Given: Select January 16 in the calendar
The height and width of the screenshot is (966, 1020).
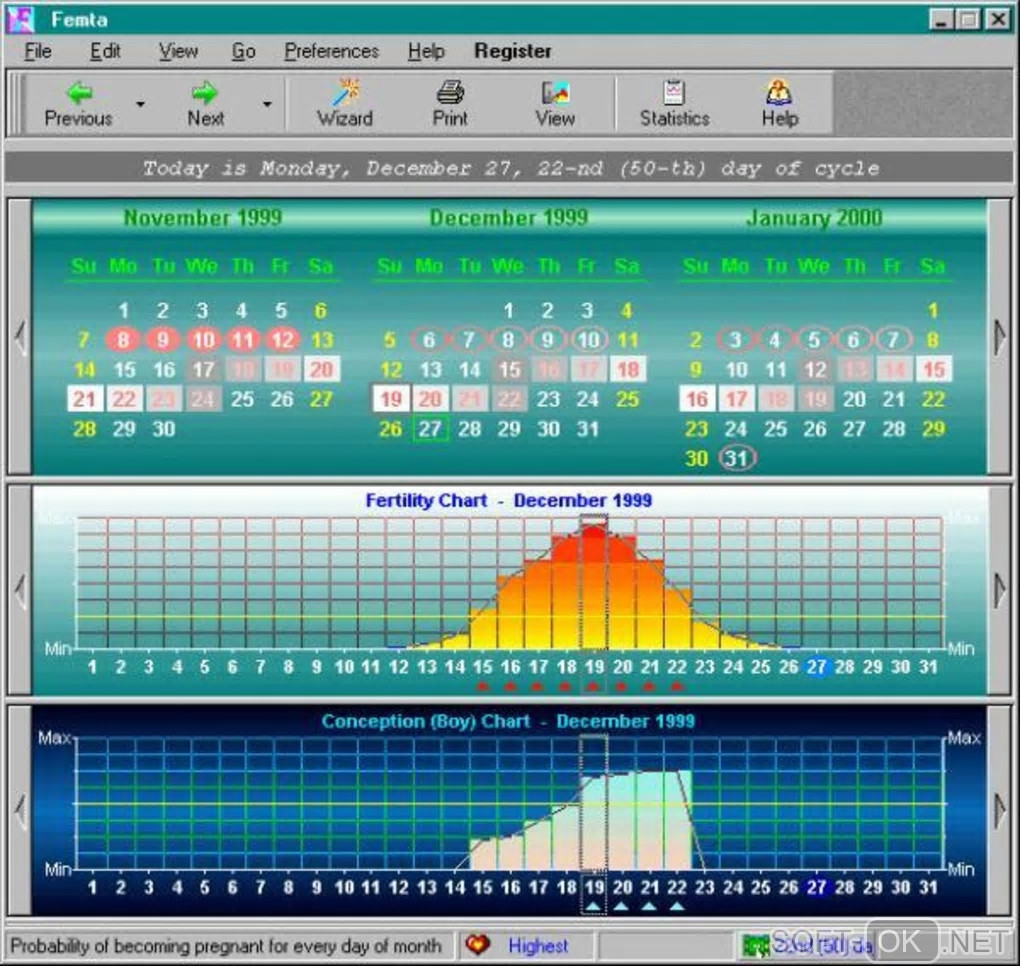Looking at the screenshot, I should pos(697,399).
